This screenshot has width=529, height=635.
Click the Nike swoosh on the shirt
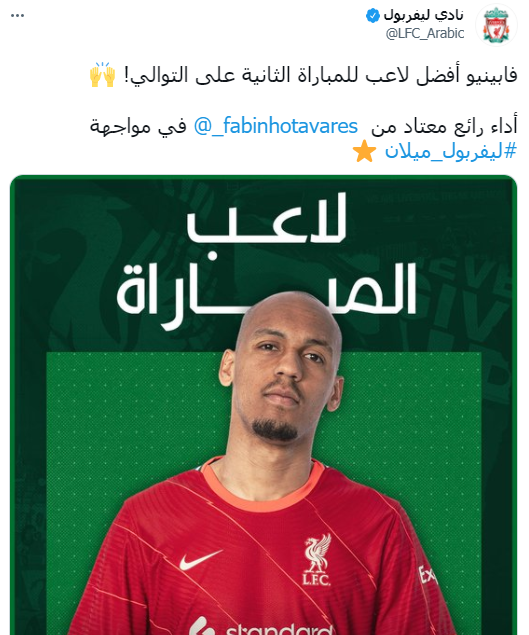(x=201, y=559)
